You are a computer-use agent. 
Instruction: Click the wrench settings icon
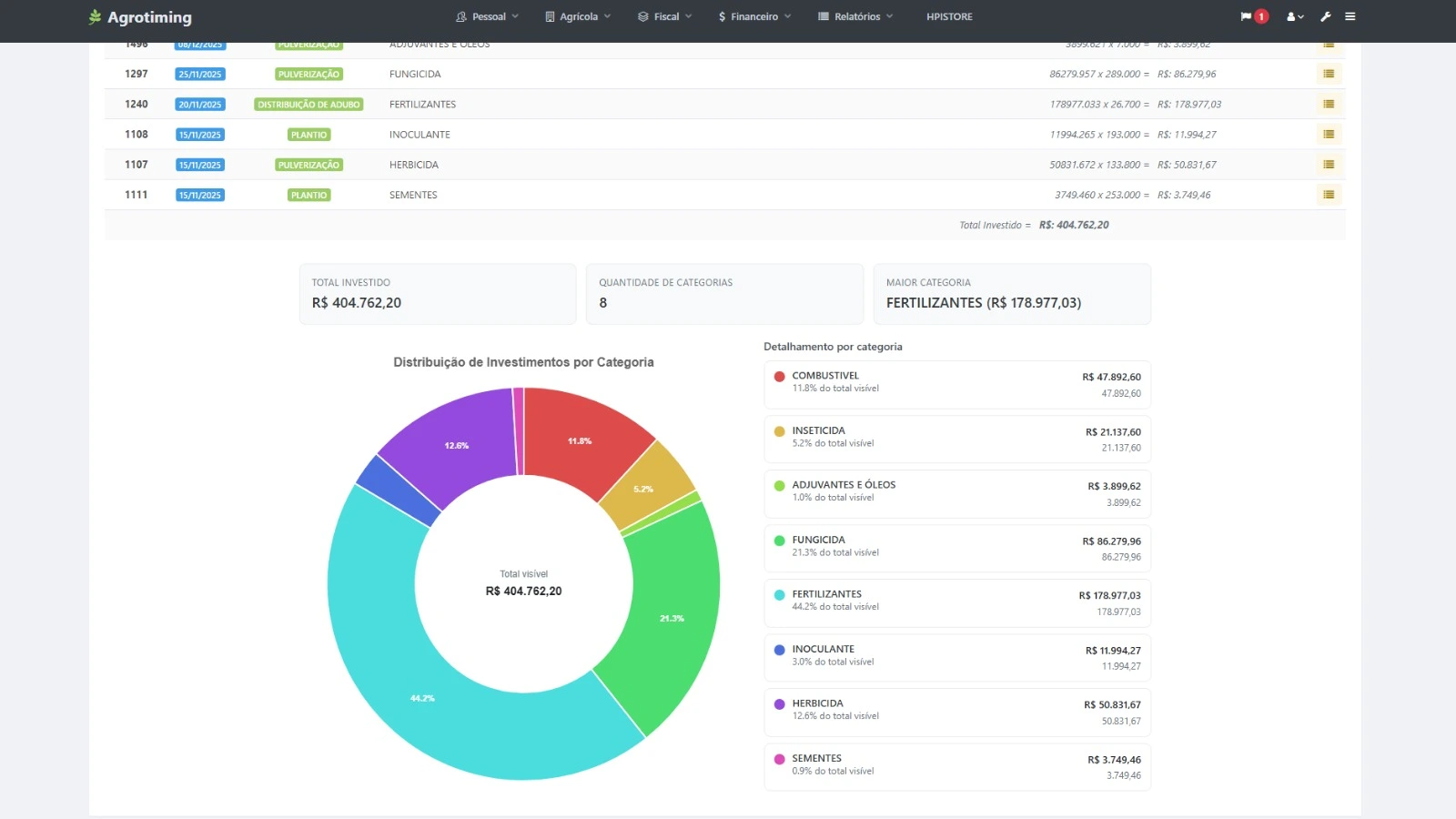(1326, 16)
